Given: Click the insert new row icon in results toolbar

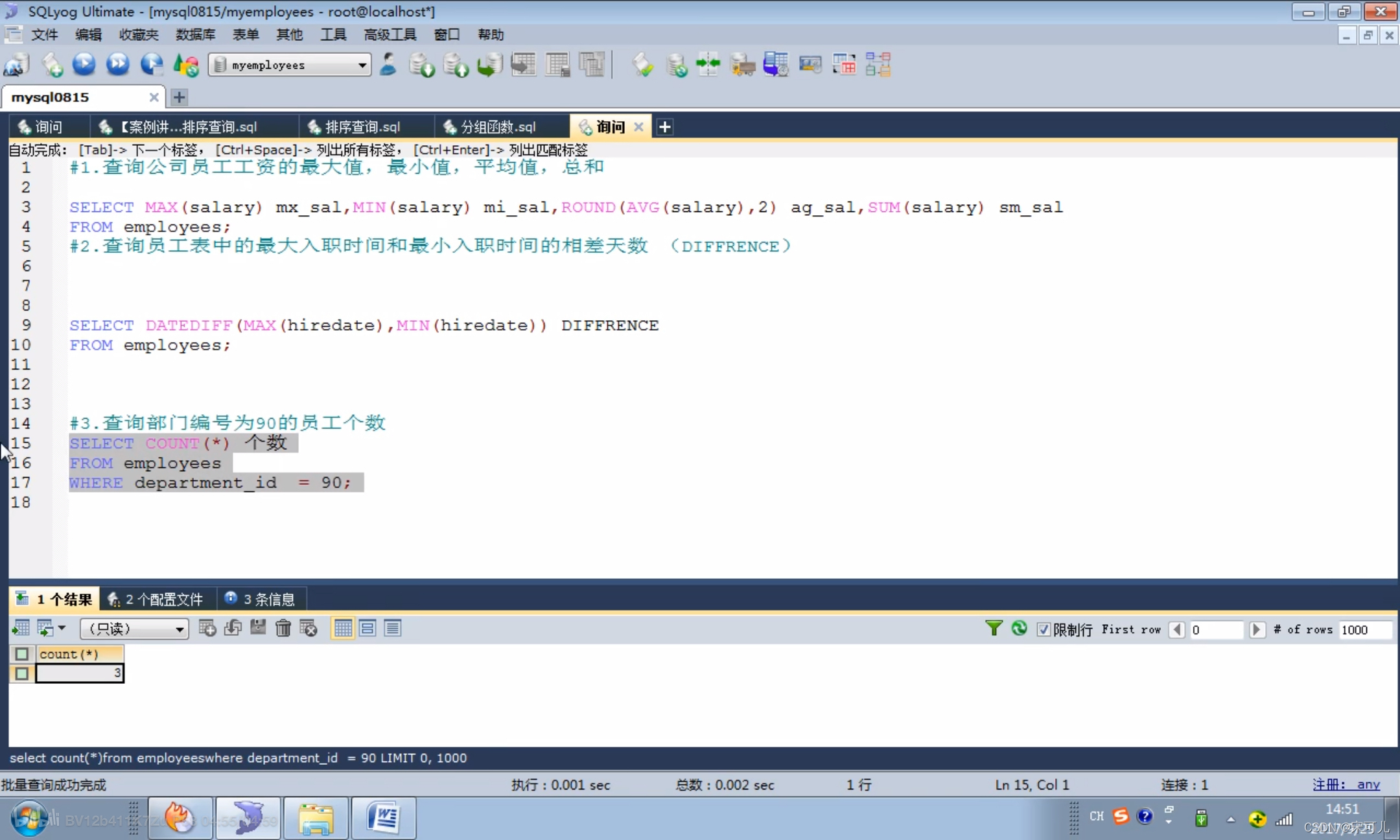Looking at the screenshot, I should [207, 628].
